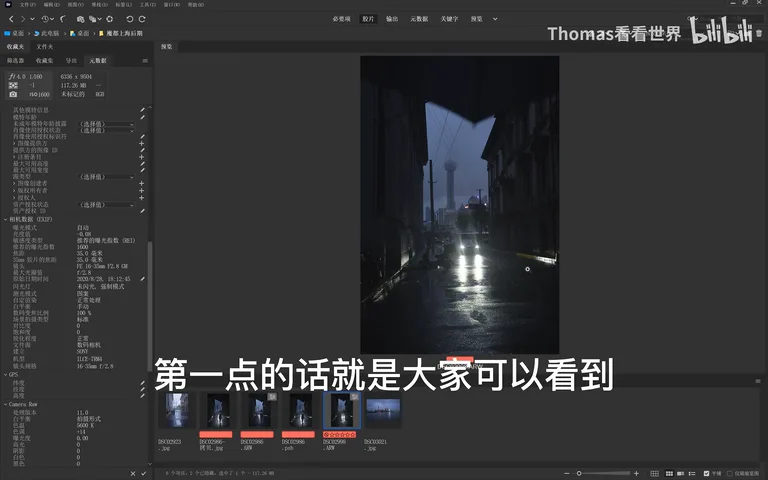Add entry with plus beside 版权所有者
768x480 pixels.
142,191
